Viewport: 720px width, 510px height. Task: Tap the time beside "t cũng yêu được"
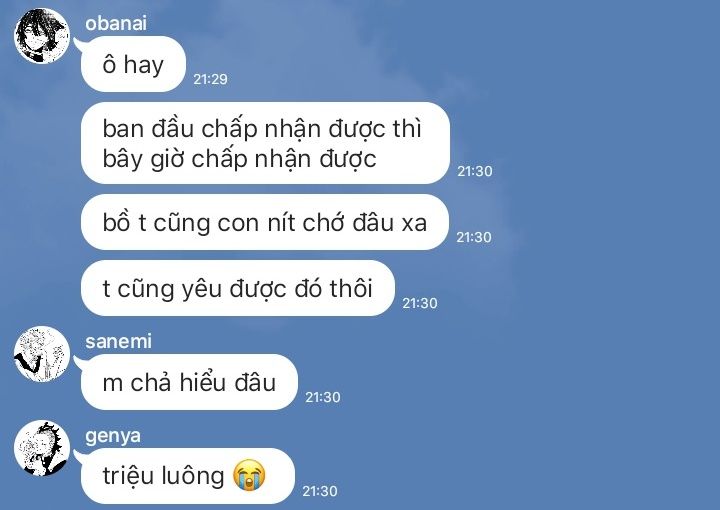[420, 303]
